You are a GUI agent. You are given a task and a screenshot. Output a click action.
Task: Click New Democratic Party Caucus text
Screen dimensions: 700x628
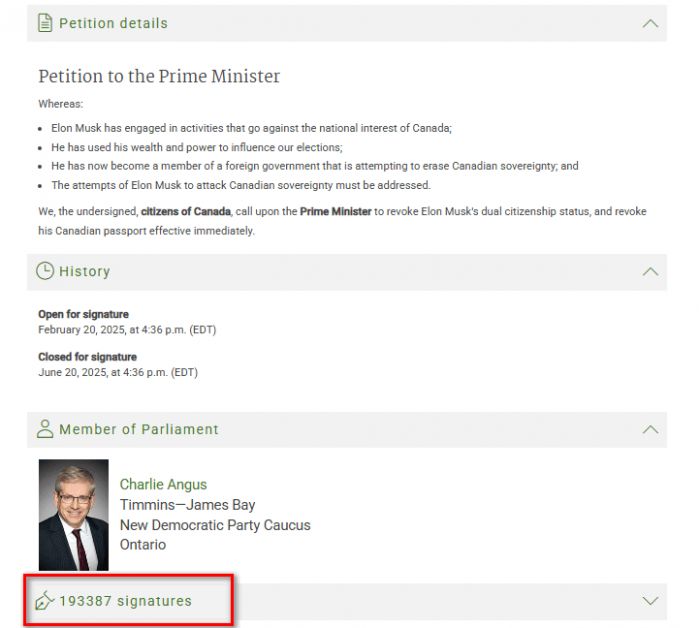[215, 525]
